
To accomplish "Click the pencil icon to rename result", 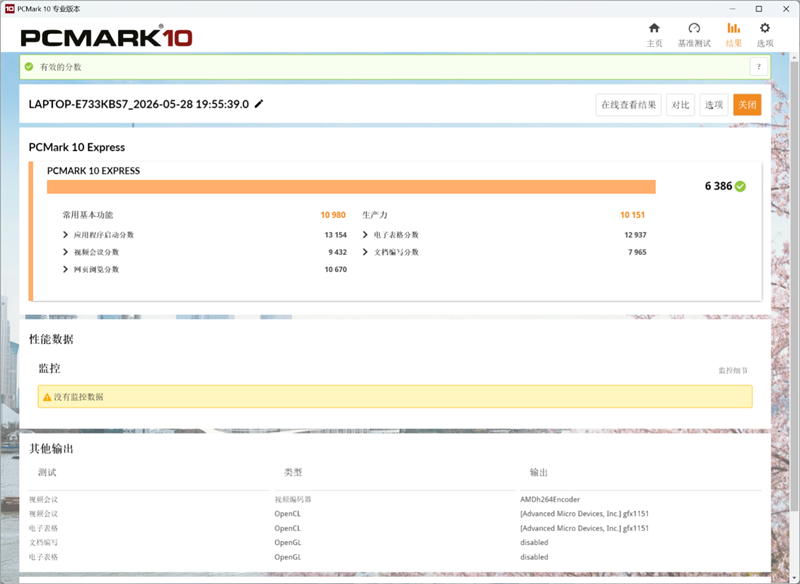I will (259, 104).
